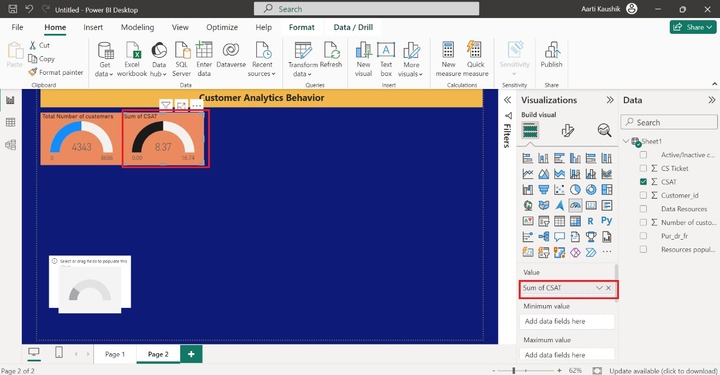
Task: Check the Number of custo... checkbox
Action: click(643, 222)
